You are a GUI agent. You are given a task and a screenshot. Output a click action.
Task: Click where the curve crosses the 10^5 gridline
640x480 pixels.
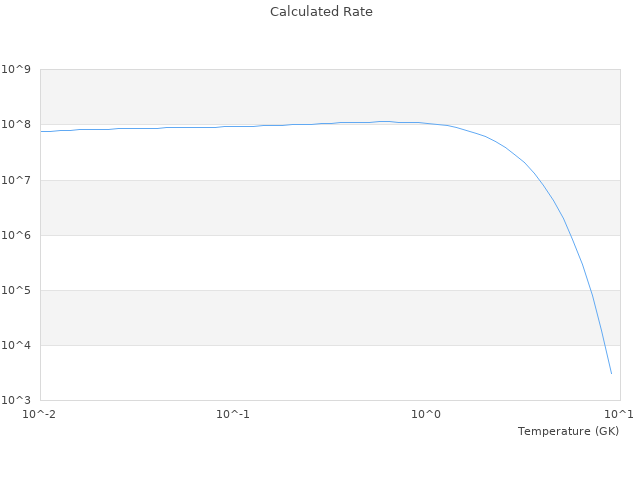[589, 290]
